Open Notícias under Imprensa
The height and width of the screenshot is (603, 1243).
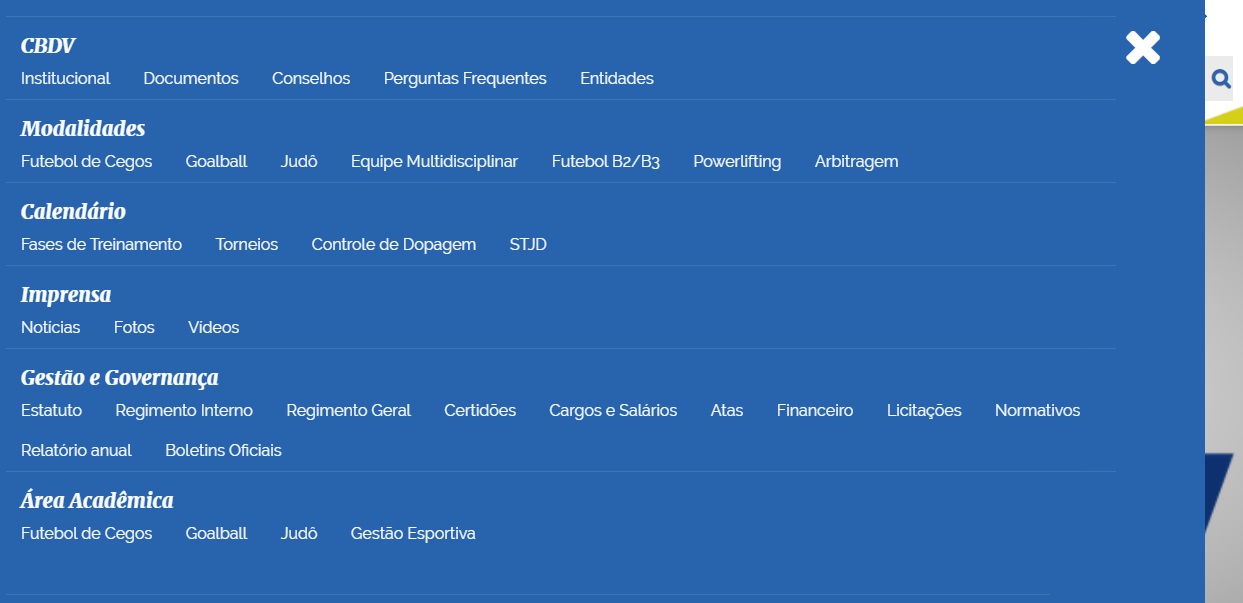coord(51,327)
